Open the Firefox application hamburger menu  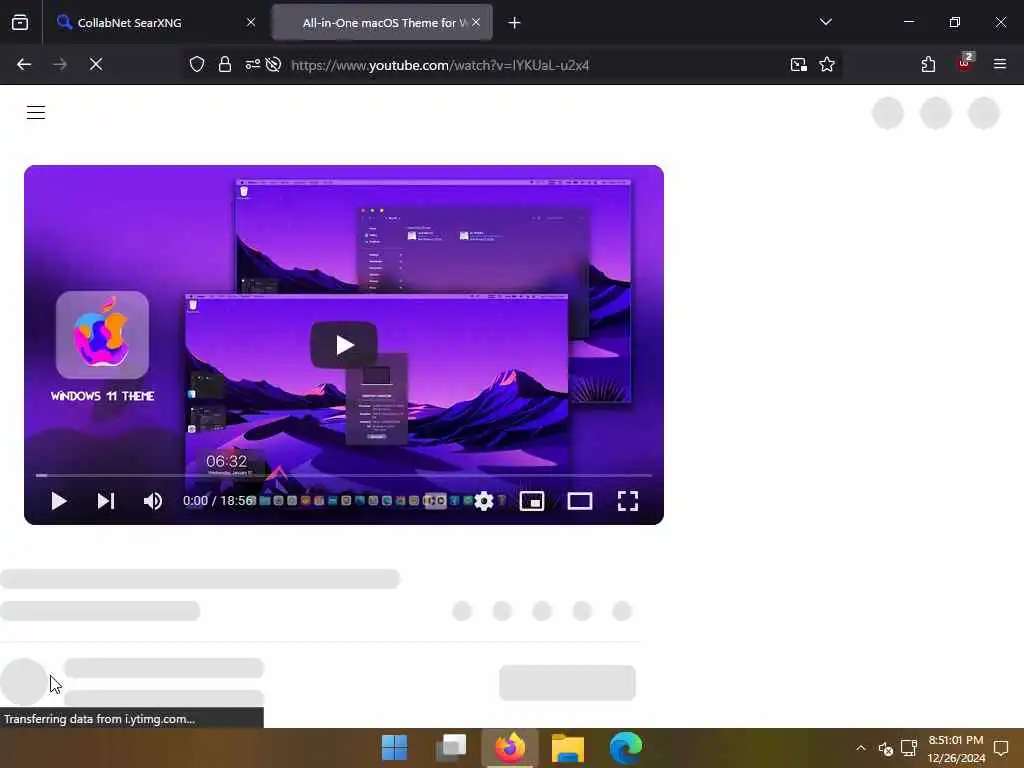point(1000,65)
